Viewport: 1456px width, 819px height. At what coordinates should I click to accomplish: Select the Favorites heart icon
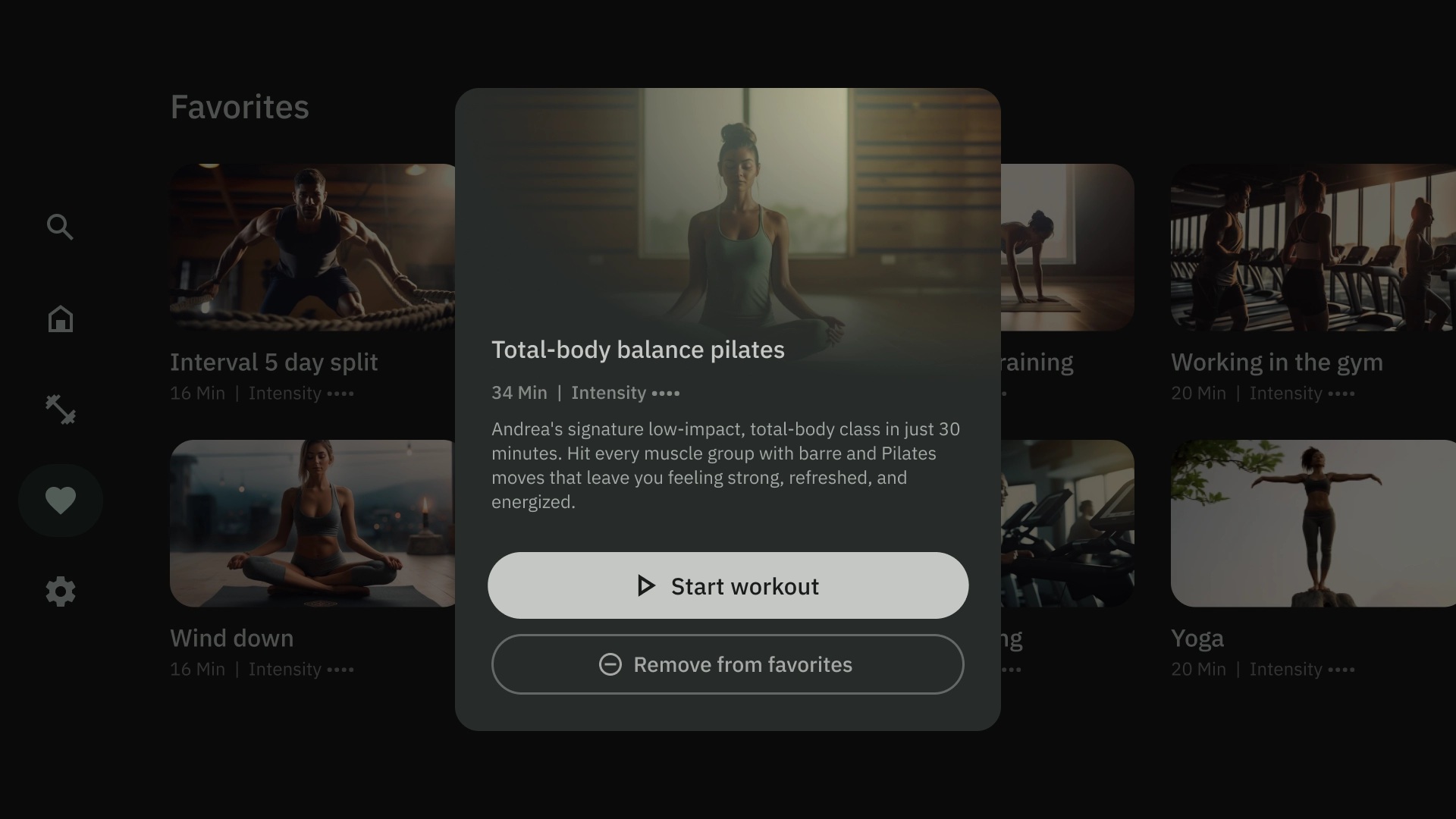click(60, 500)
